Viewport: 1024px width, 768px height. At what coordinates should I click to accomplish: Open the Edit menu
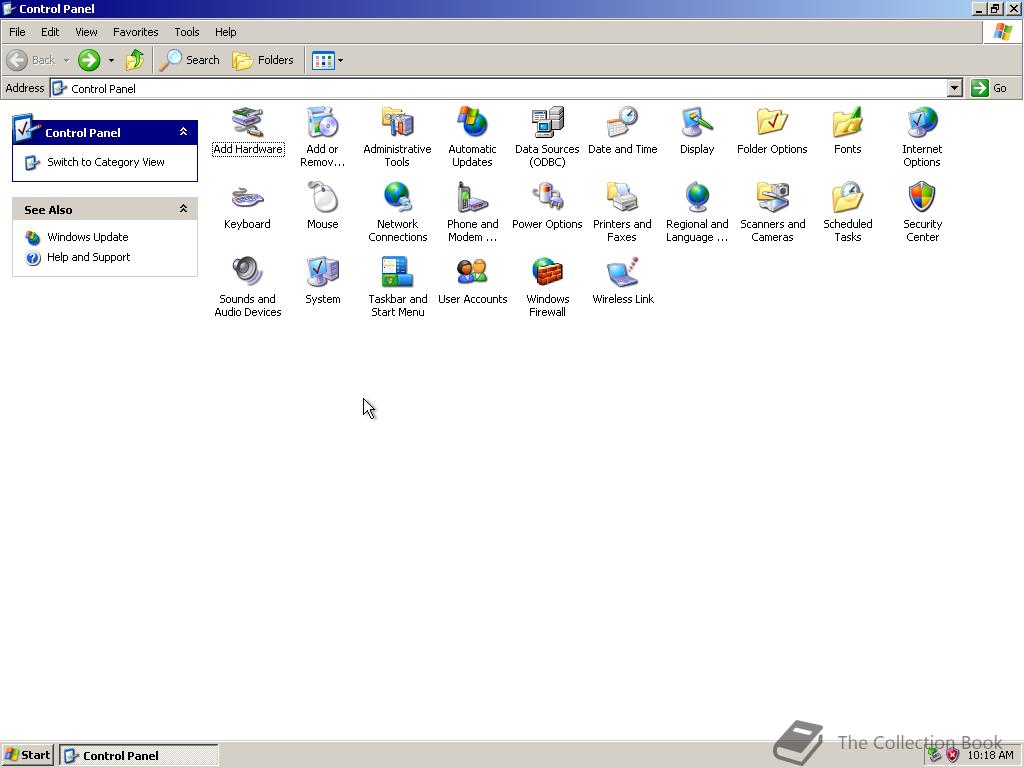(50, 32)
